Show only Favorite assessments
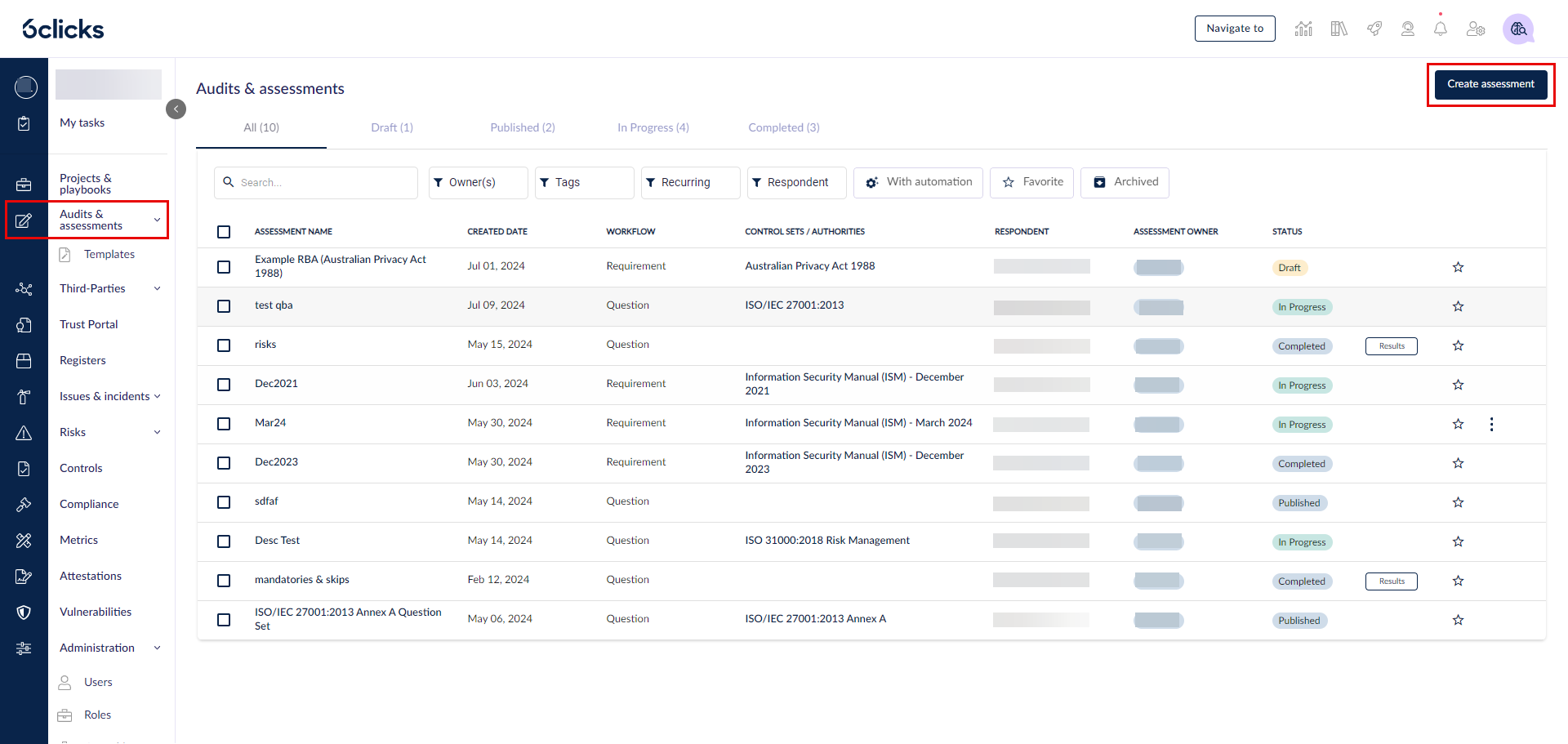The width and height of the screenshot is (1568, 744). click(x=1031, y=182)
